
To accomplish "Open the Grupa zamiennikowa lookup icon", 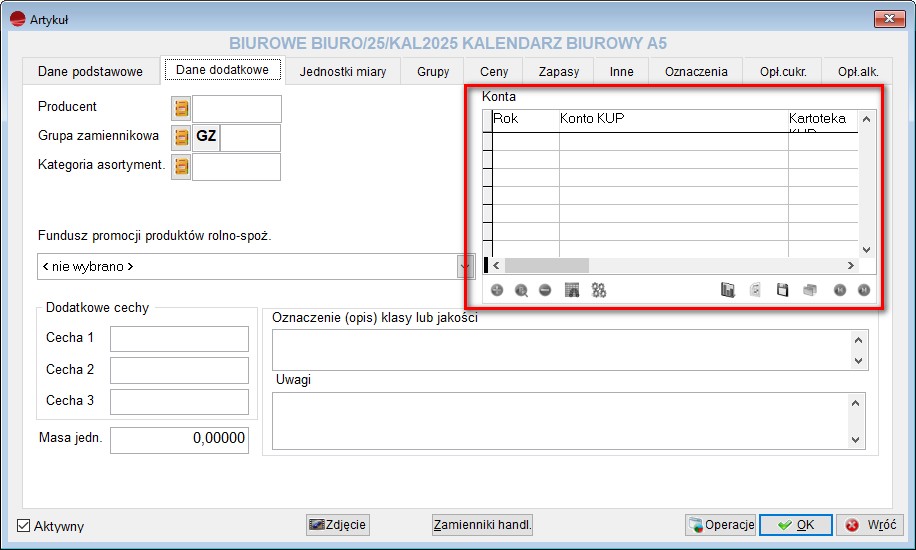I will [x=181, y=137].
